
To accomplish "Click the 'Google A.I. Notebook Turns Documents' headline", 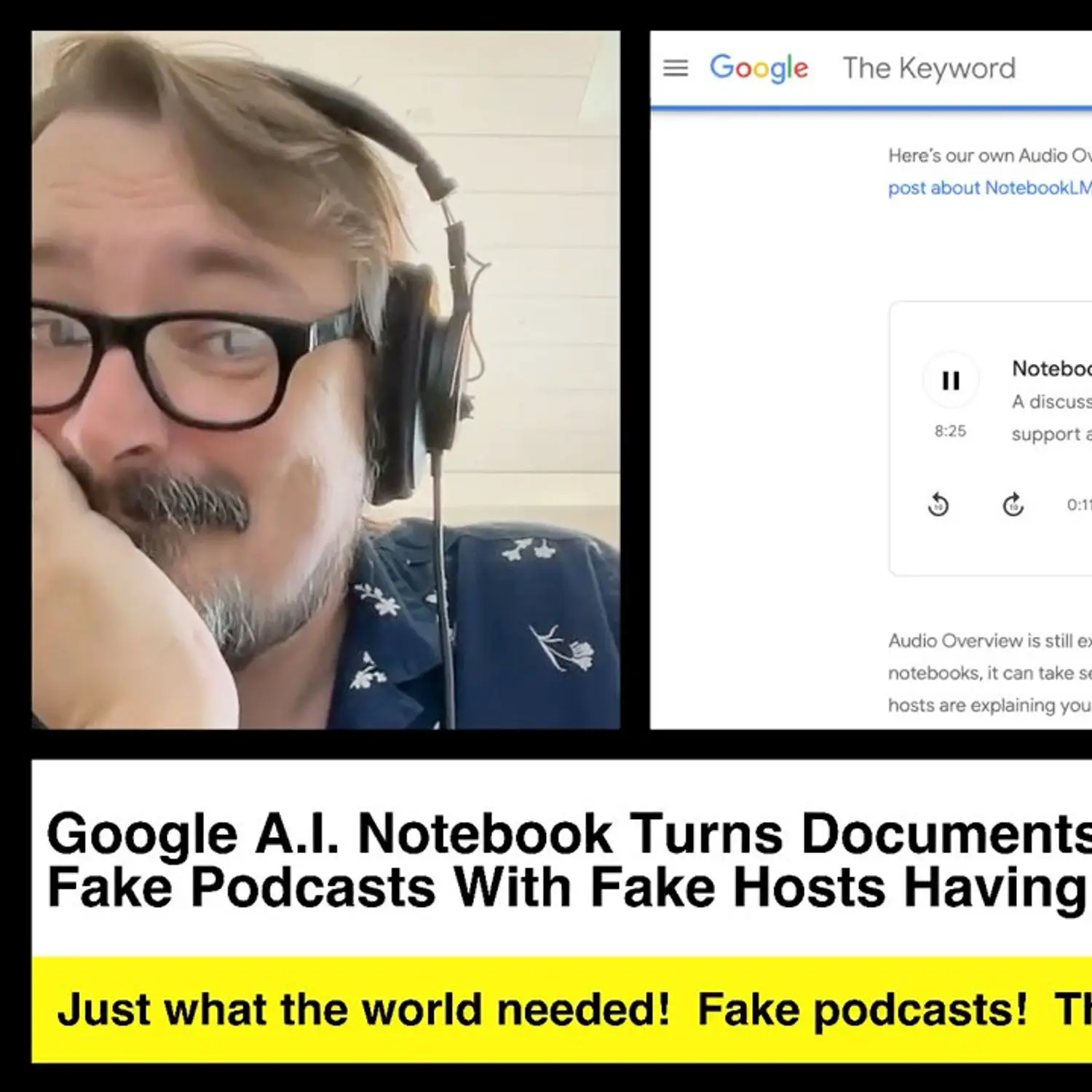I will pyautogui.click(x=568, y=834).
